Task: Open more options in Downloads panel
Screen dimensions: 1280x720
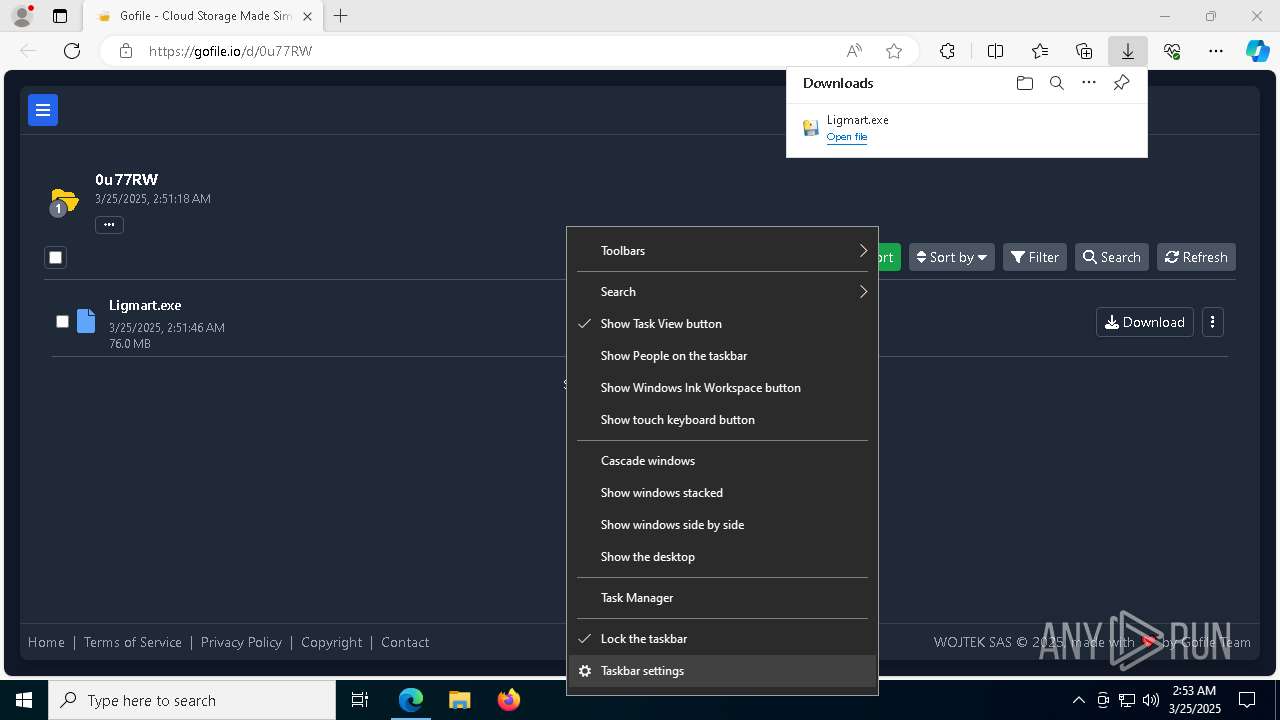Action: pos(1089,83)
